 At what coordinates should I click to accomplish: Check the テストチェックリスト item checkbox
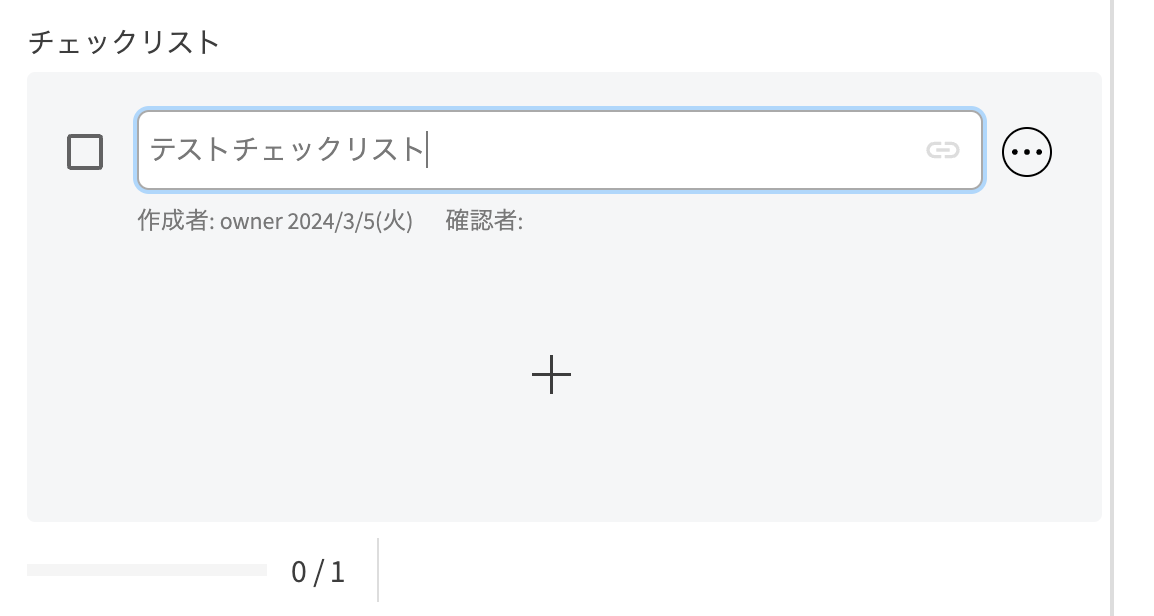click(85, 152)
